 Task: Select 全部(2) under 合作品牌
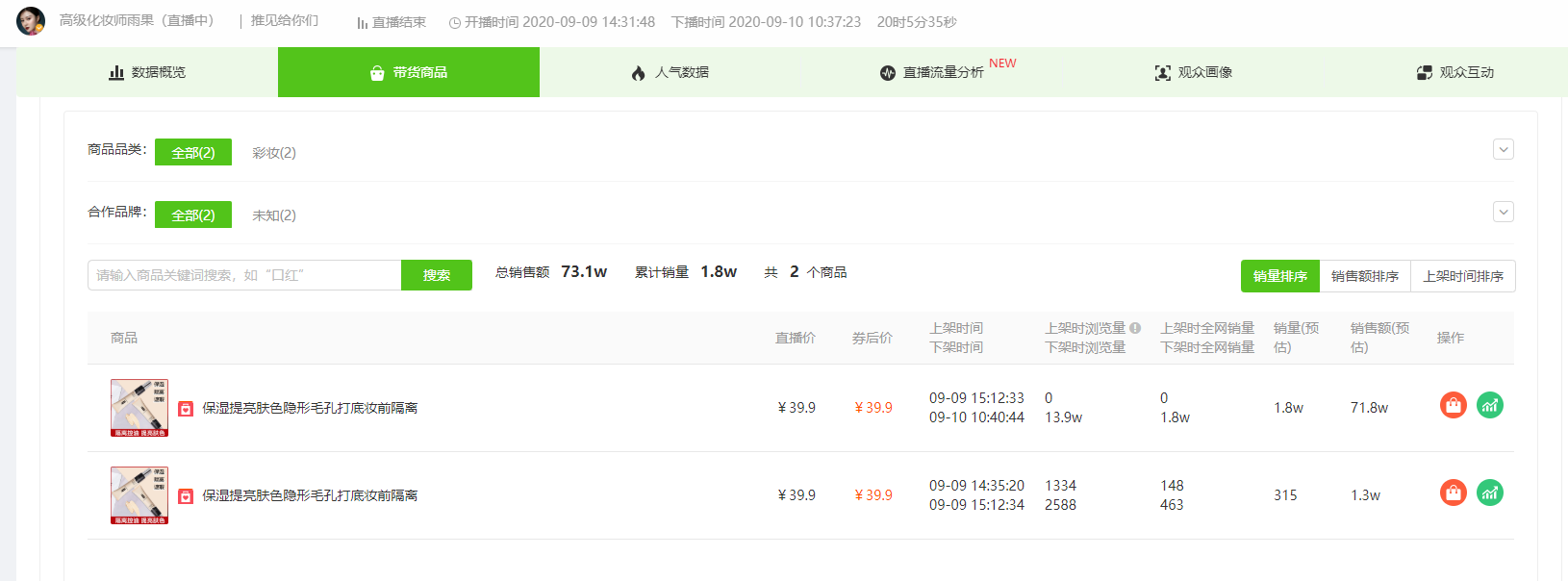pyautogui.click(x=193, y=215)
